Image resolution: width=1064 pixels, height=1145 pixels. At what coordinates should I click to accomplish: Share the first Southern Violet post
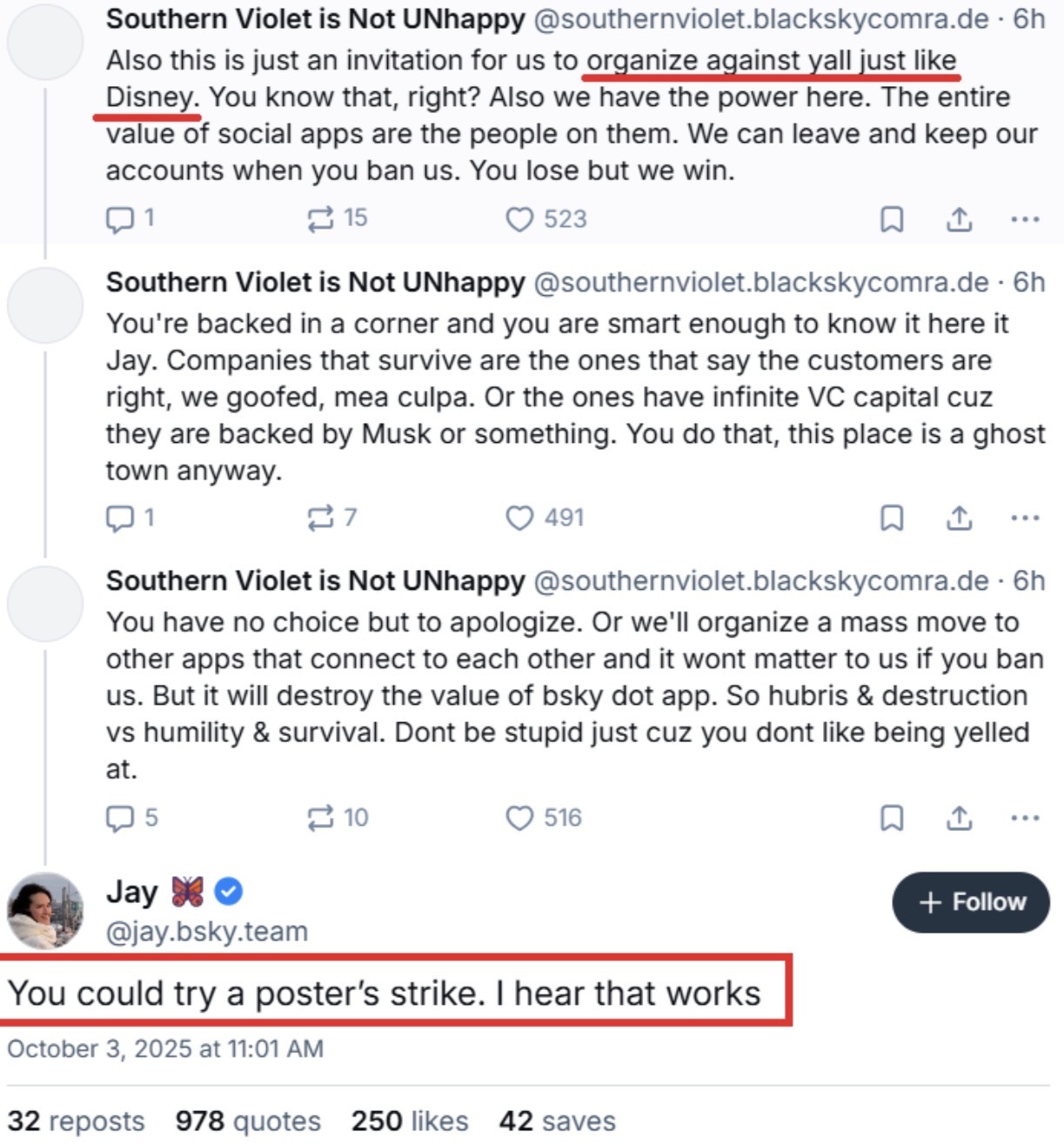click(x=959, y=219)
